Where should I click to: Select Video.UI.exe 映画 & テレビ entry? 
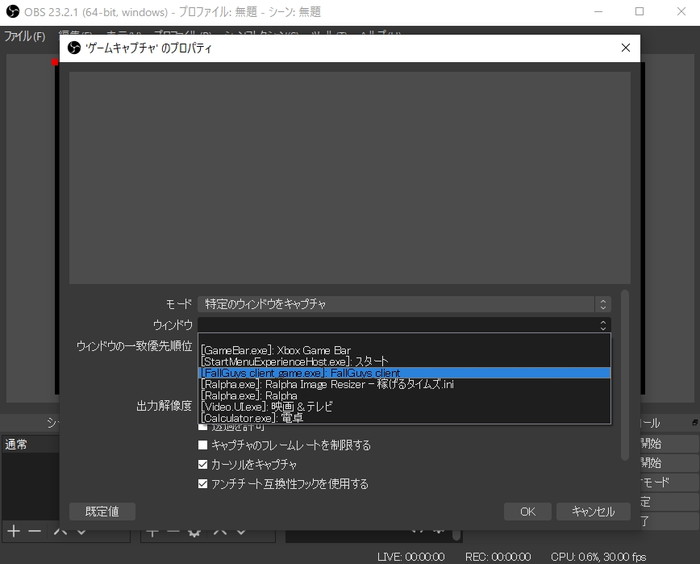[x=404, y=407]
